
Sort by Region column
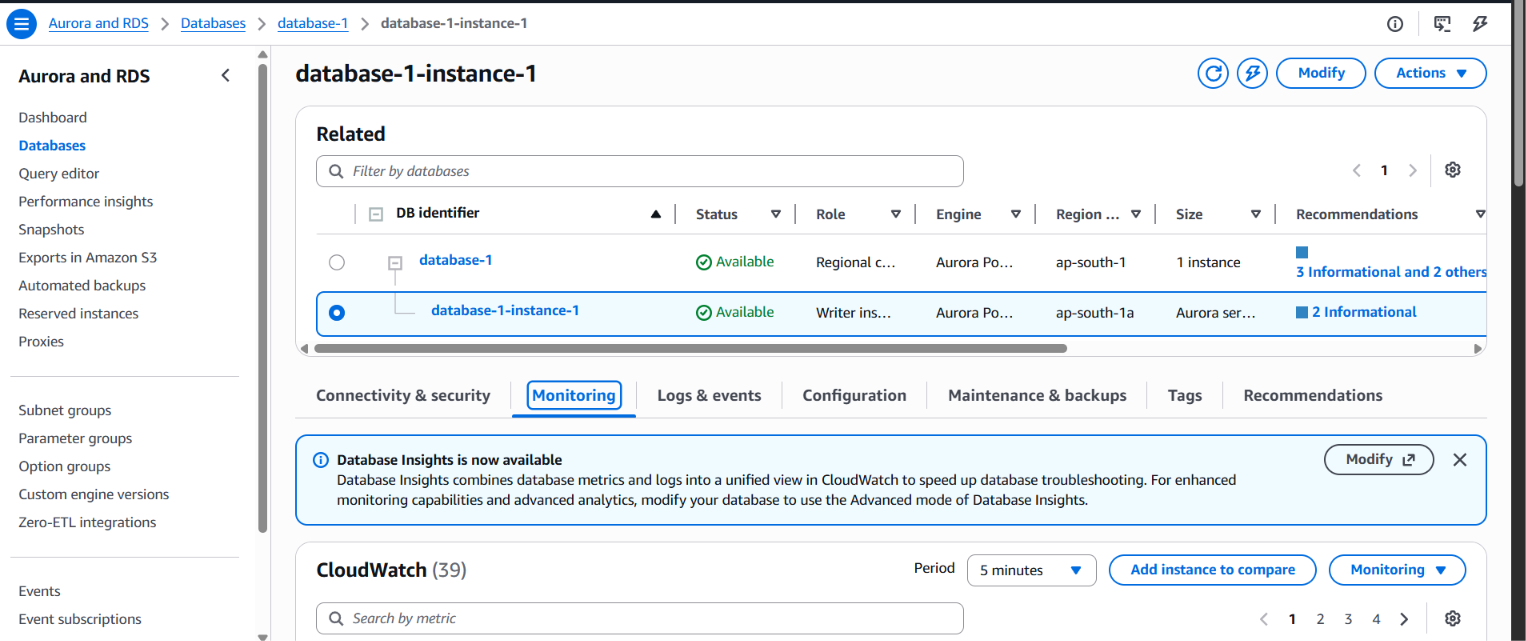(x=1136, y=214)
